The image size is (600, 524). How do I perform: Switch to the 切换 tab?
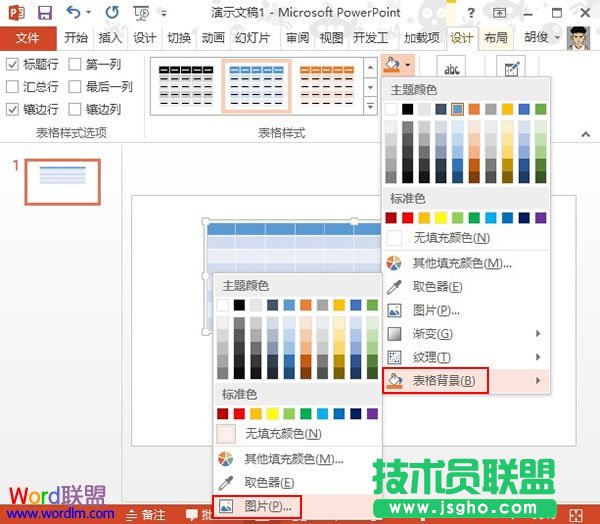click(x=179, y=38)
